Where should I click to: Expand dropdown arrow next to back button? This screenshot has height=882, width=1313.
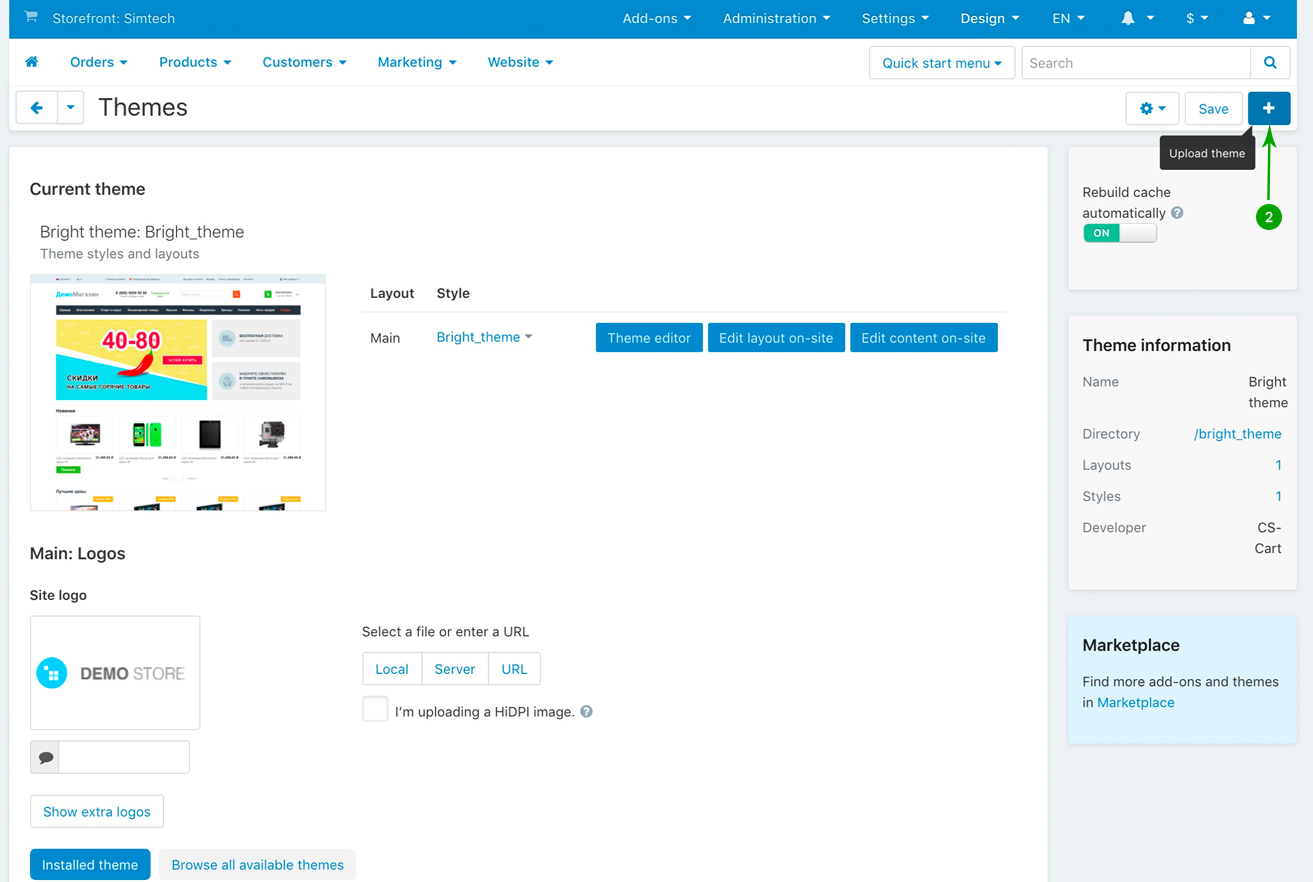click(x=70, y=108)
